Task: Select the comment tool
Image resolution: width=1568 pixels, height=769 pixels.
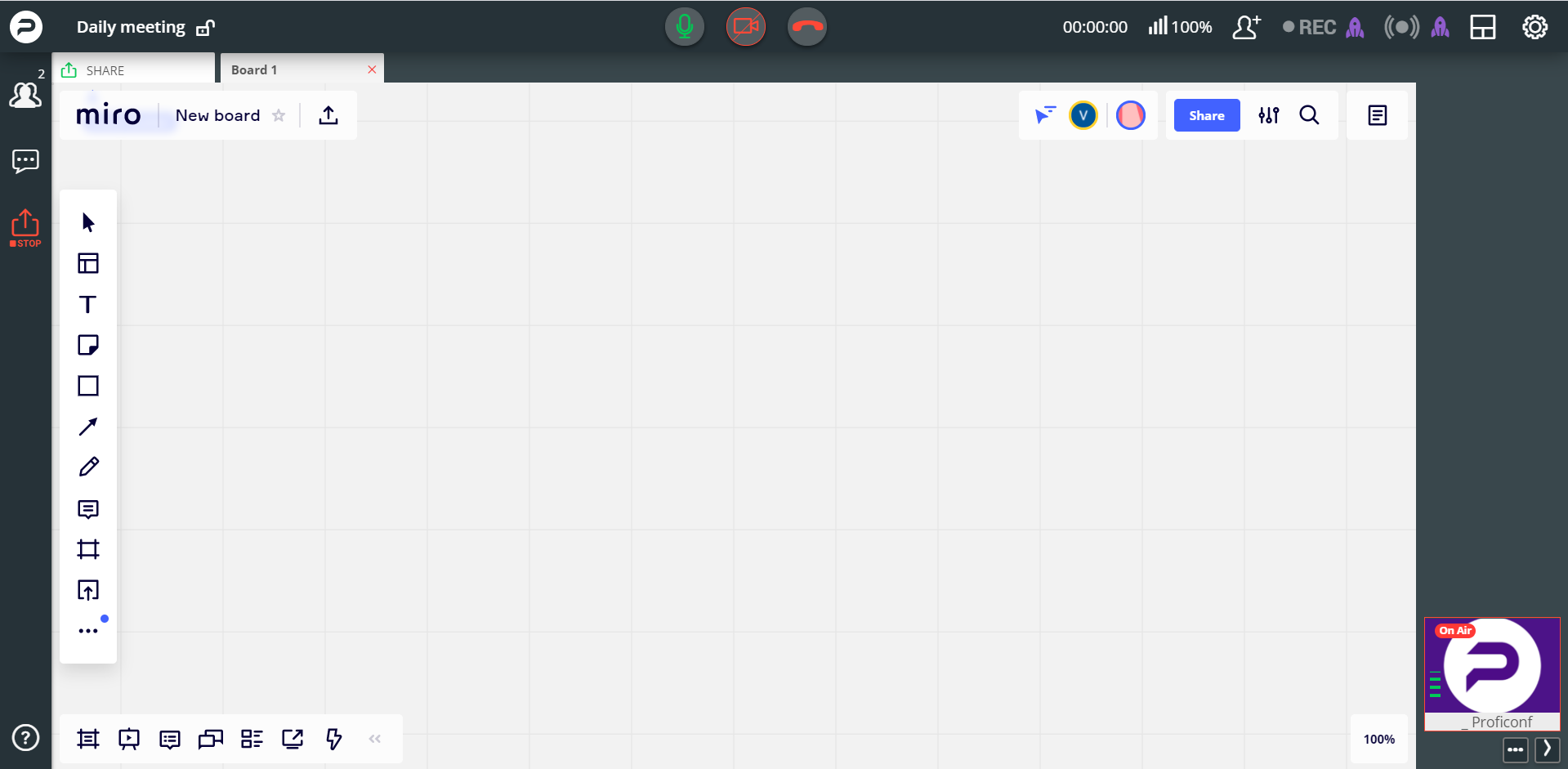Action: (88, 509)
